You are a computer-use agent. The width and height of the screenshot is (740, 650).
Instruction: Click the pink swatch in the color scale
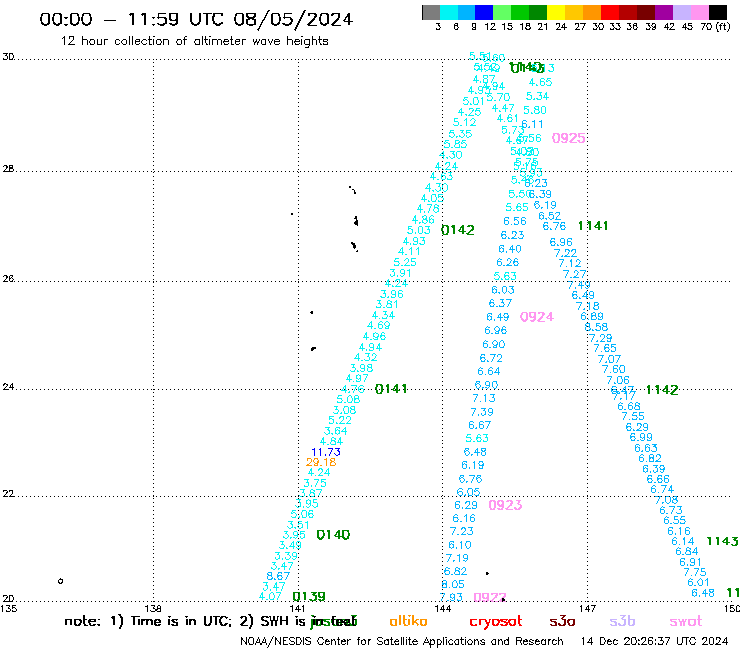pos(700,12)
